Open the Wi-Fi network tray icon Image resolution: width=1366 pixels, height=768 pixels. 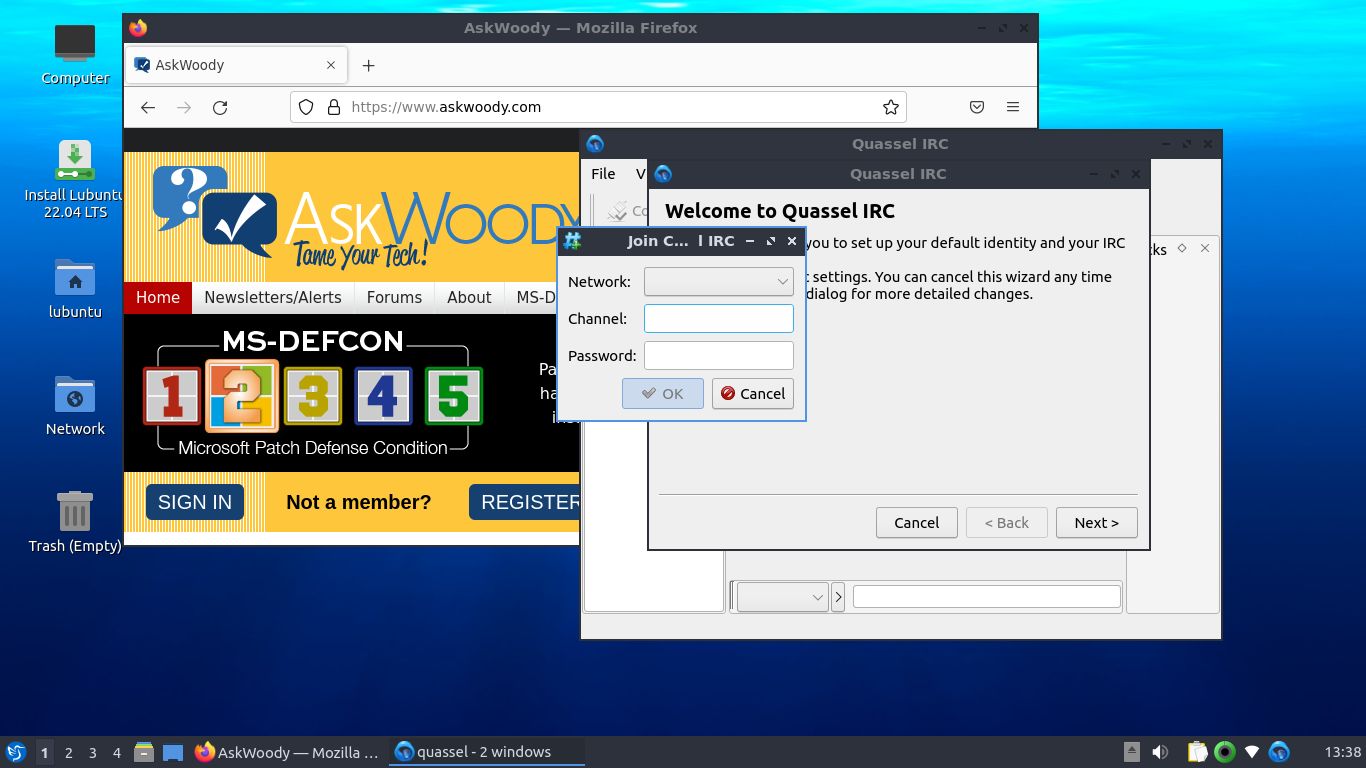tap(1252, 752)
